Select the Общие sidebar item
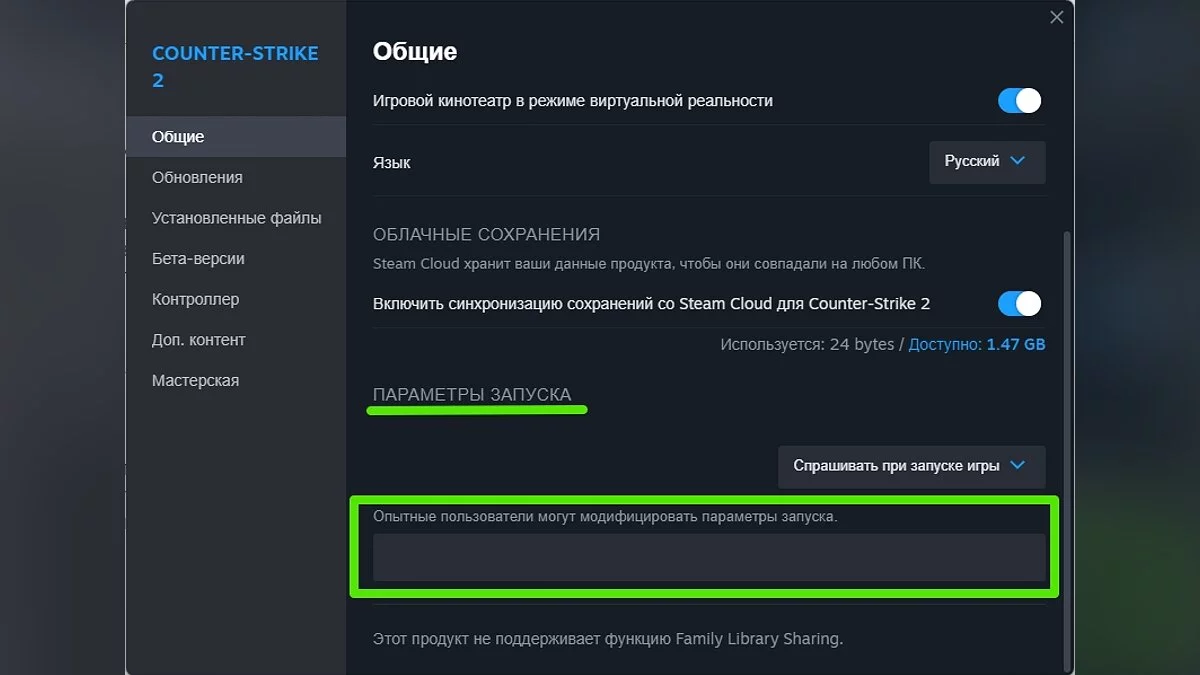 [x=178, y=136]
